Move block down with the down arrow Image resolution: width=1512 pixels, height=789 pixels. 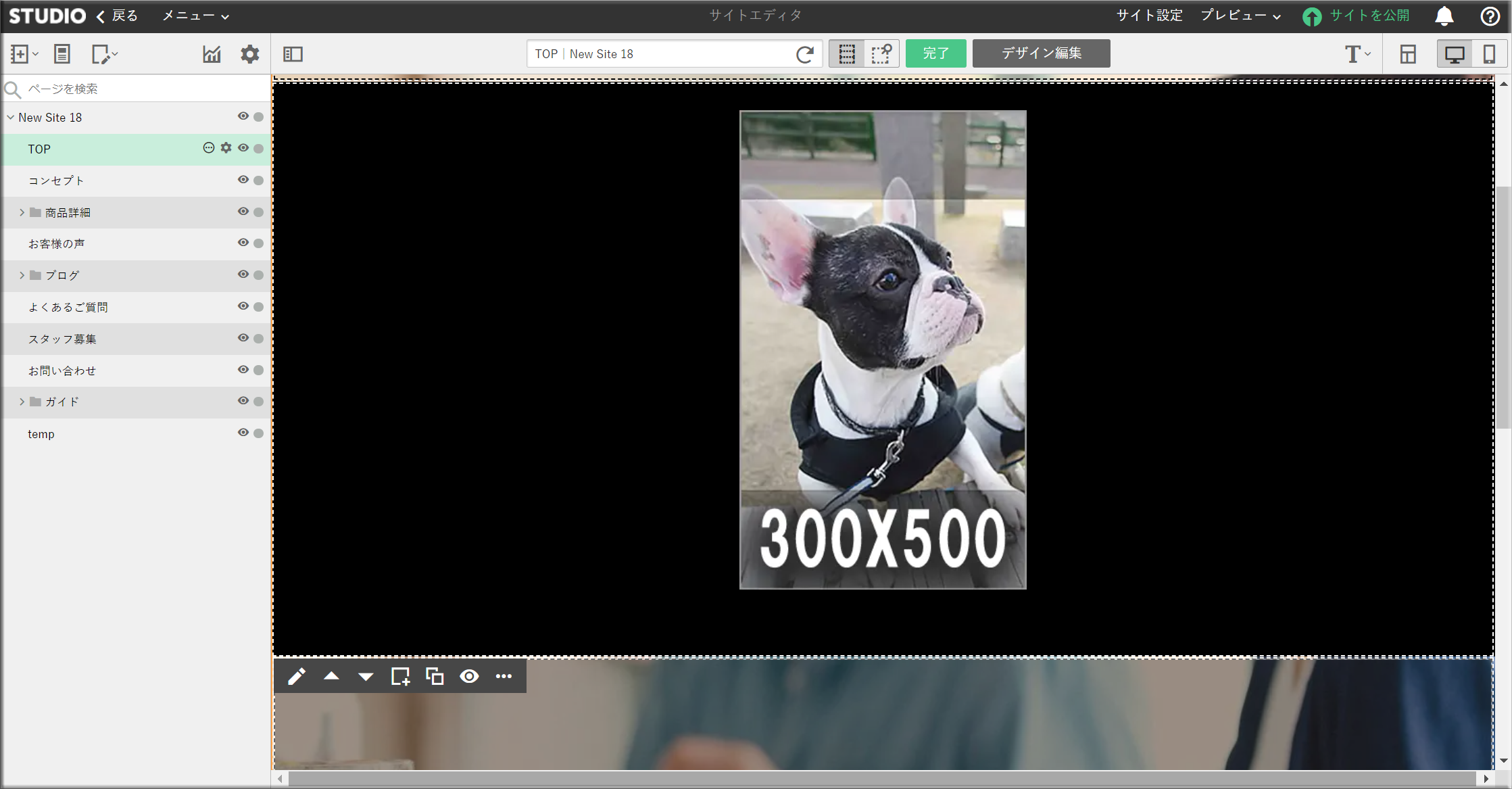coord(366,676)
